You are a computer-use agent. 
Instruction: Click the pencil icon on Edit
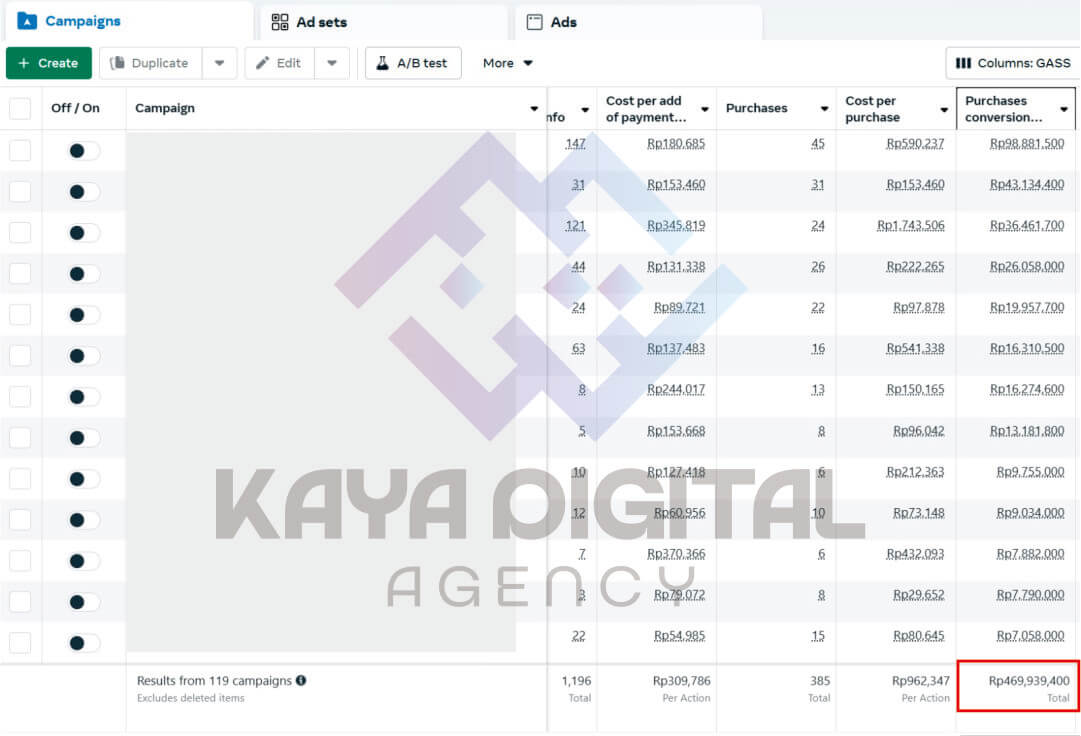[263, 63]
